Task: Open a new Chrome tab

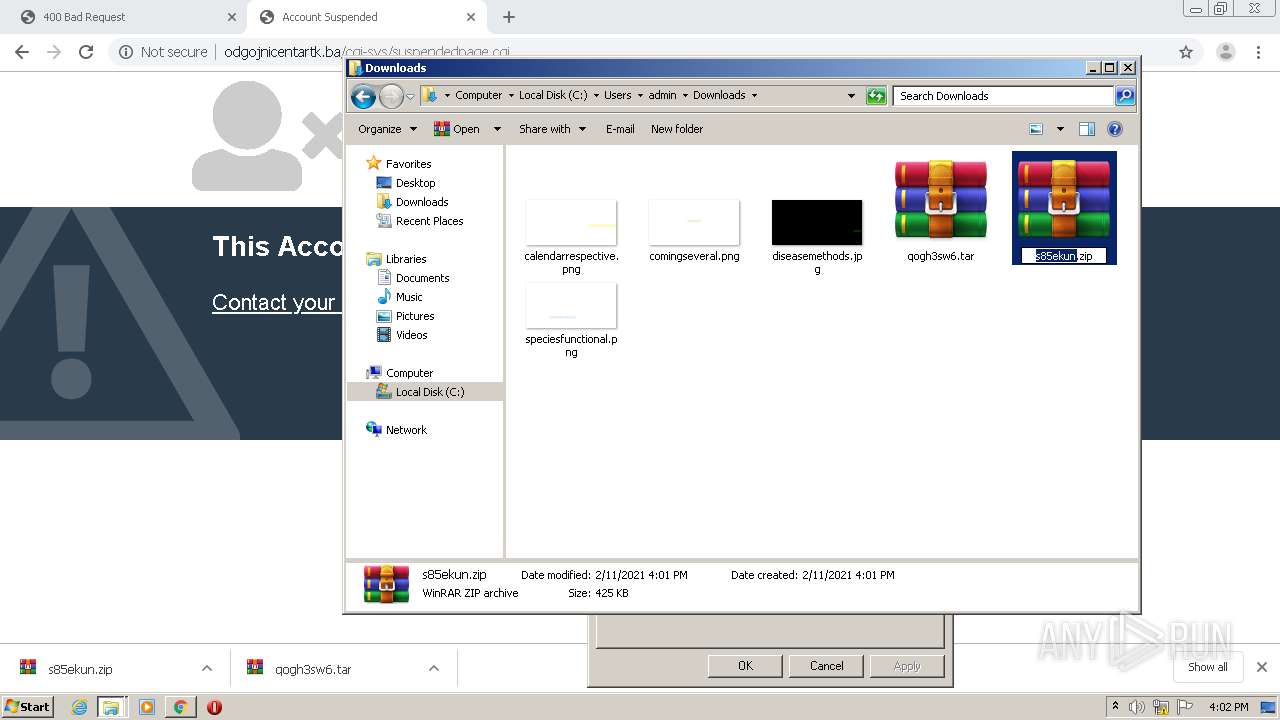Action: [x=509, y=17]
